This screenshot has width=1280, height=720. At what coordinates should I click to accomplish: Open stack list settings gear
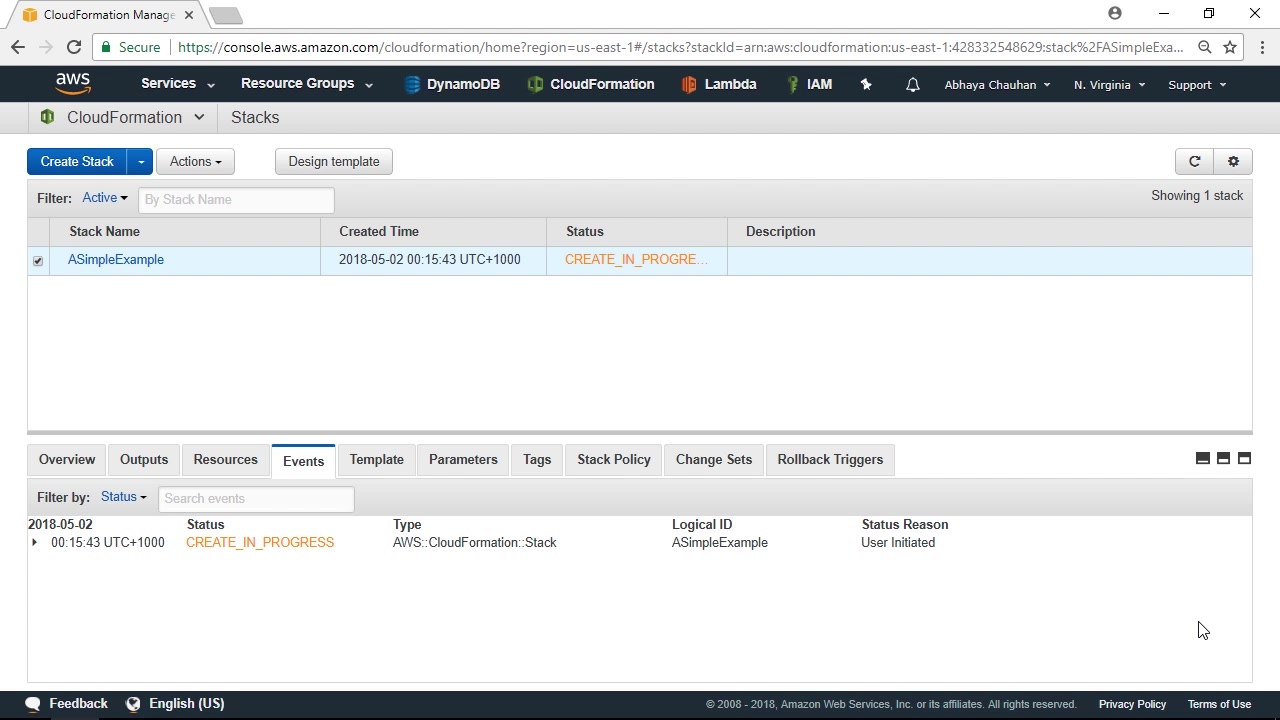1233,161
